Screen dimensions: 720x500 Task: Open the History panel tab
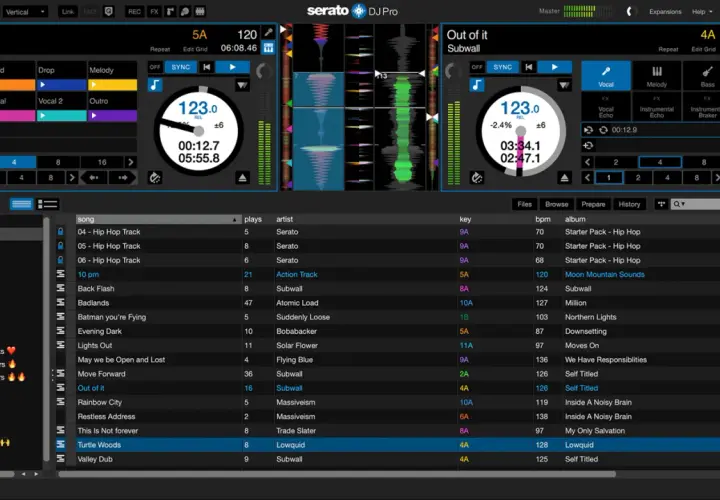point(629,204)
